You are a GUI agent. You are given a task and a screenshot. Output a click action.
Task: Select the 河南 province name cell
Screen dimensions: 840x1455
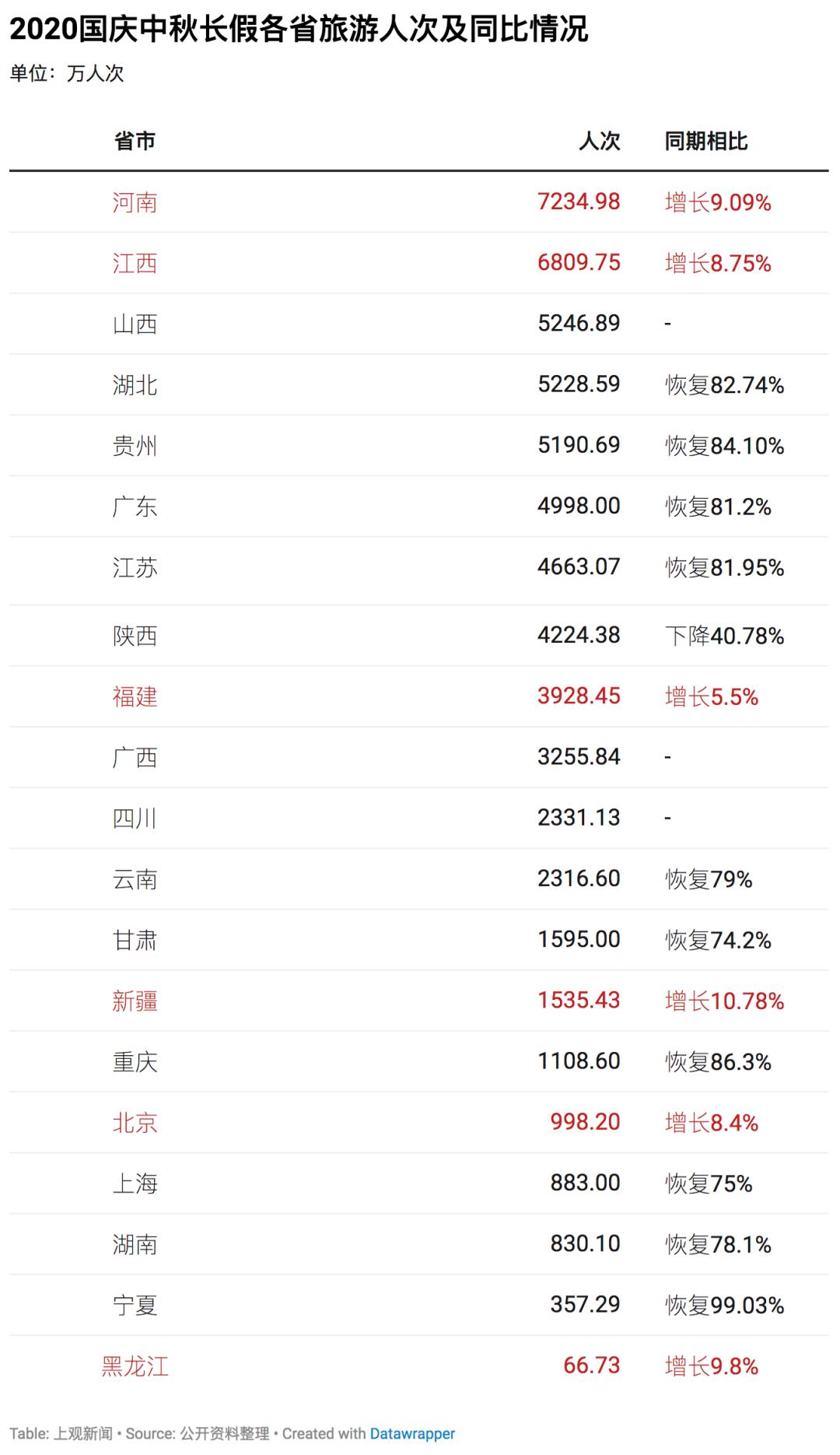(135, 202)
